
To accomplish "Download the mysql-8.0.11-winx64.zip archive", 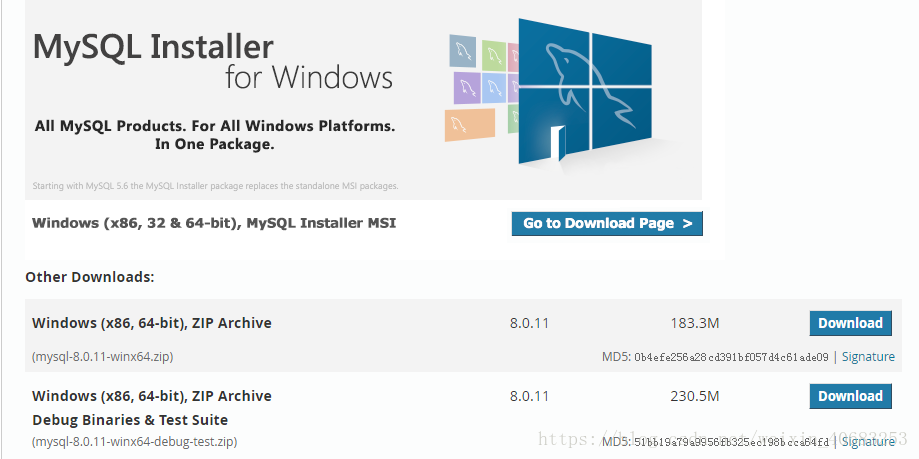I will pos(850,323).
